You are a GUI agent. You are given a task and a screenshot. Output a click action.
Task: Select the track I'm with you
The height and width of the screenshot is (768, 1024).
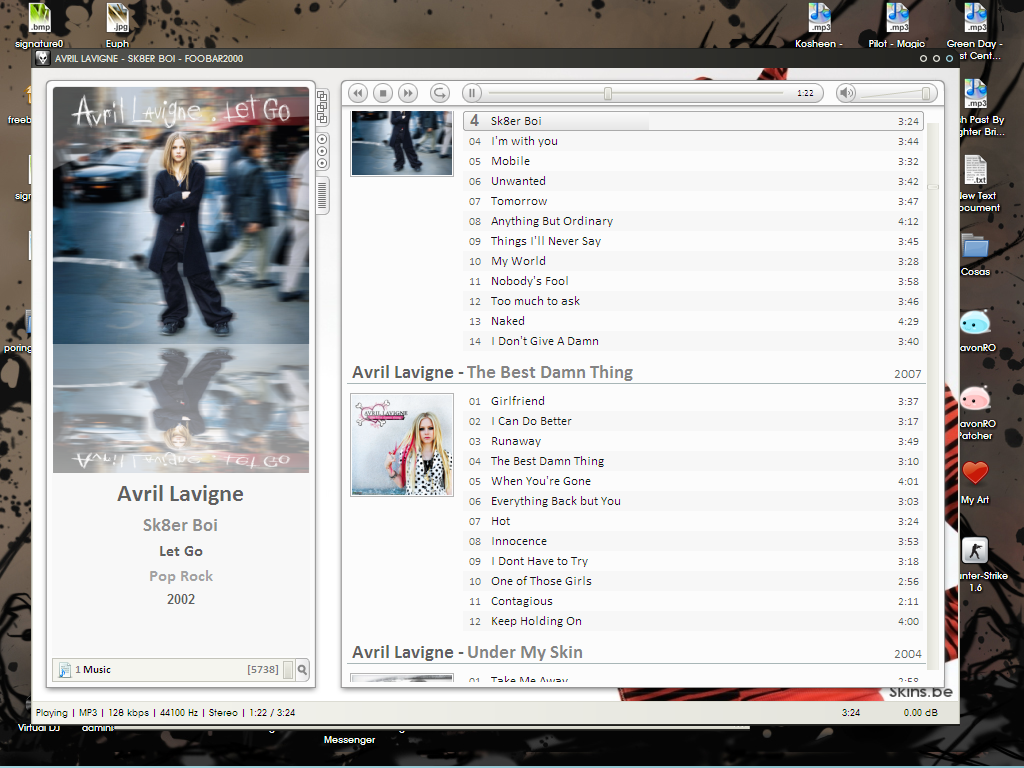coord(694,141)
